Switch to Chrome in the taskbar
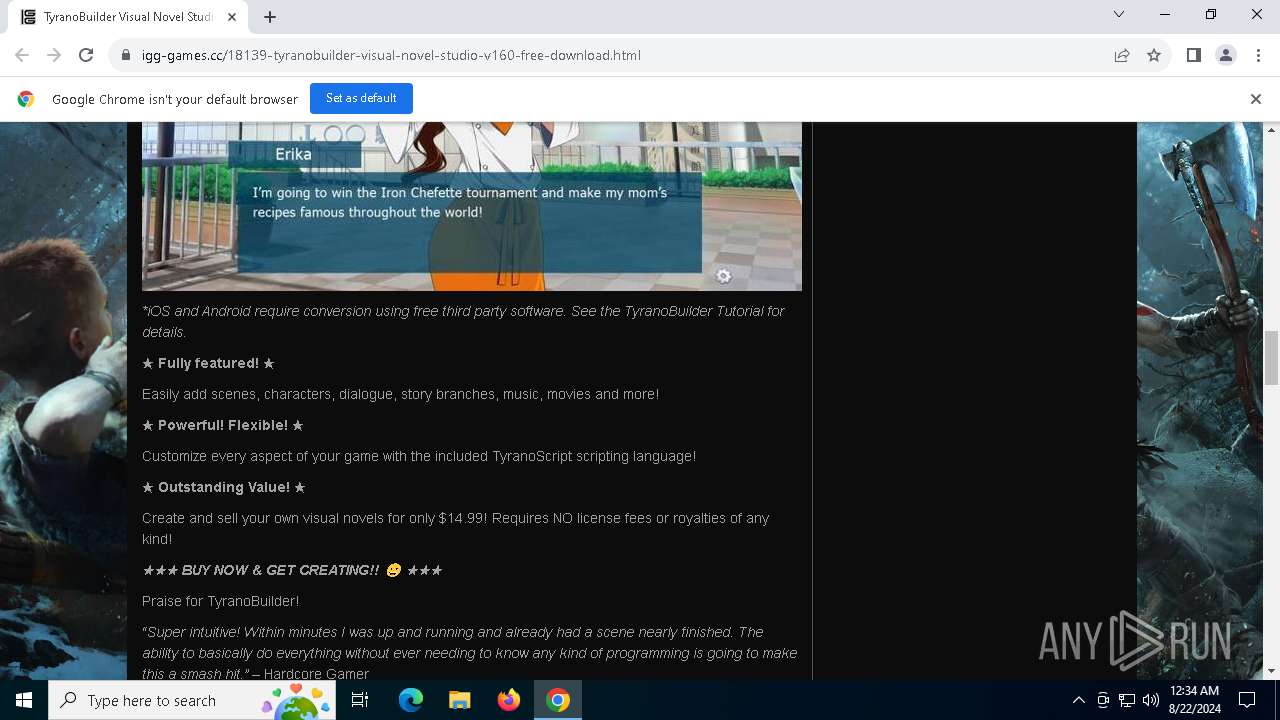This screenshot has width=1280, height=720. (558, 700)
